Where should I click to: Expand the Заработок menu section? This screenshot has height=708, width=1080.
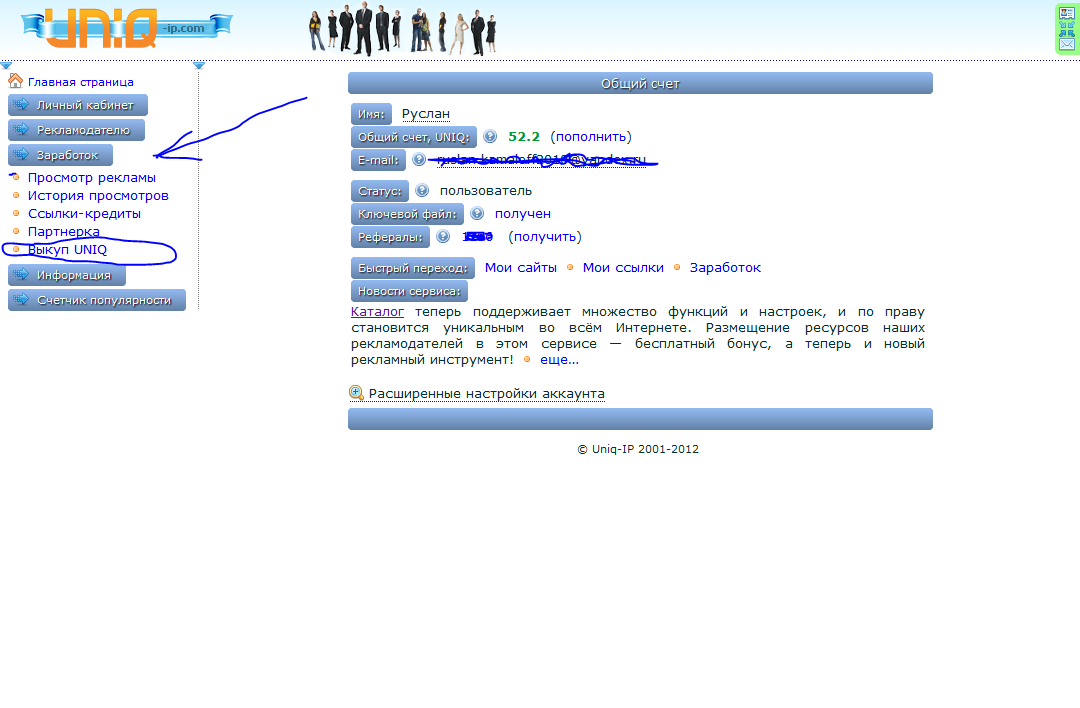61,155
